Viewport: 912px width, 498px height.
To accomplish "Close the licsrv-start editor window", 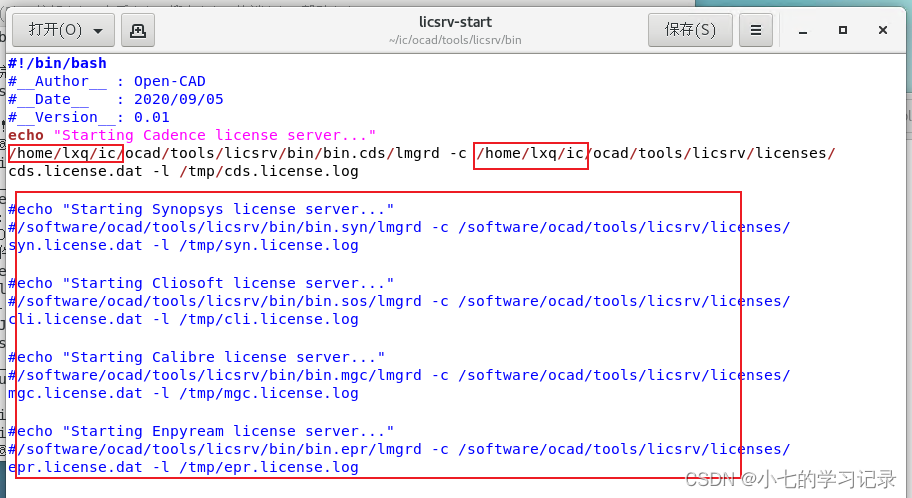I will coord(882,30).
